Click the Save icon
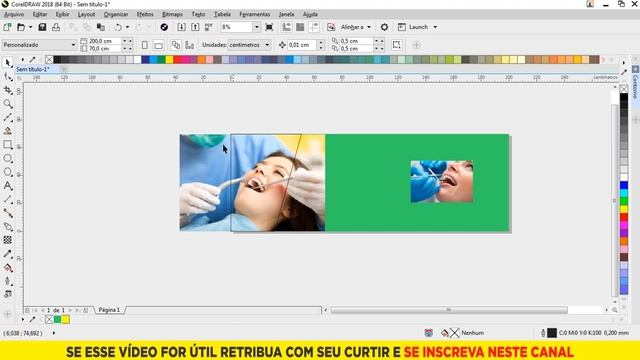Image resolution: width=640 pixels, height=360 pixels. 42,27
